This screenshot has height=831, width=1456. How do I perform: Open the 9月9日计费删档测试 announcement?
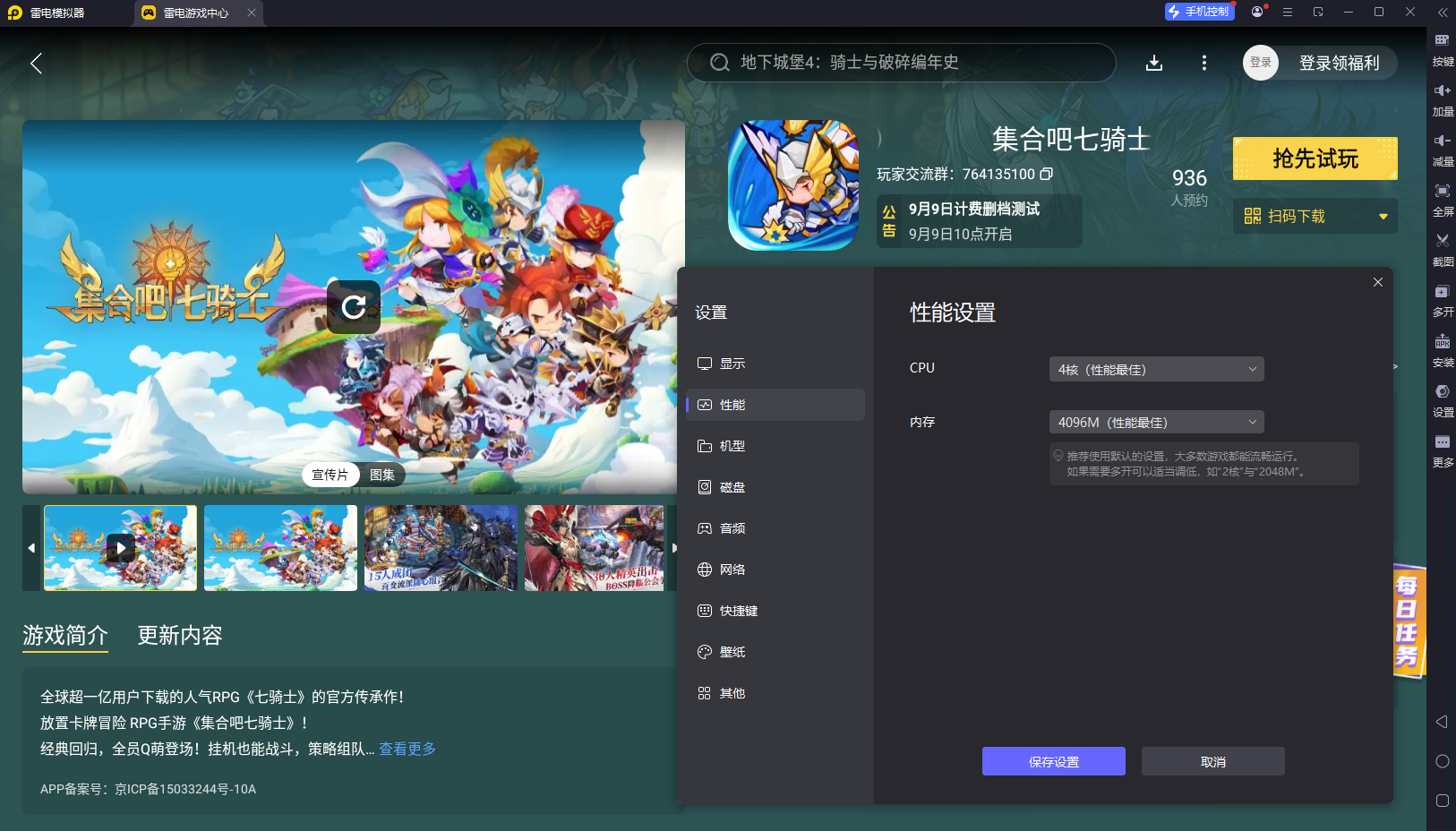click(x=980, y=221)
